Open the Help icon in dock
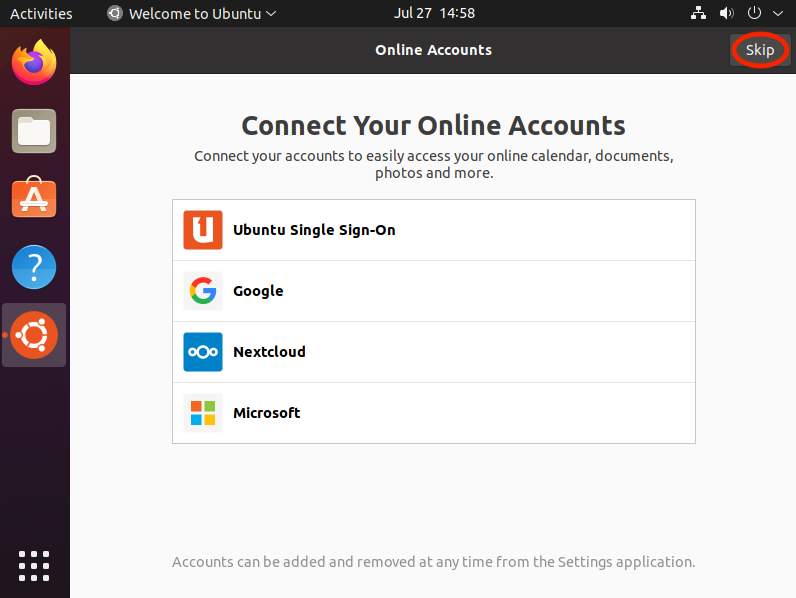The image size is (796, 598). [34, 267]
